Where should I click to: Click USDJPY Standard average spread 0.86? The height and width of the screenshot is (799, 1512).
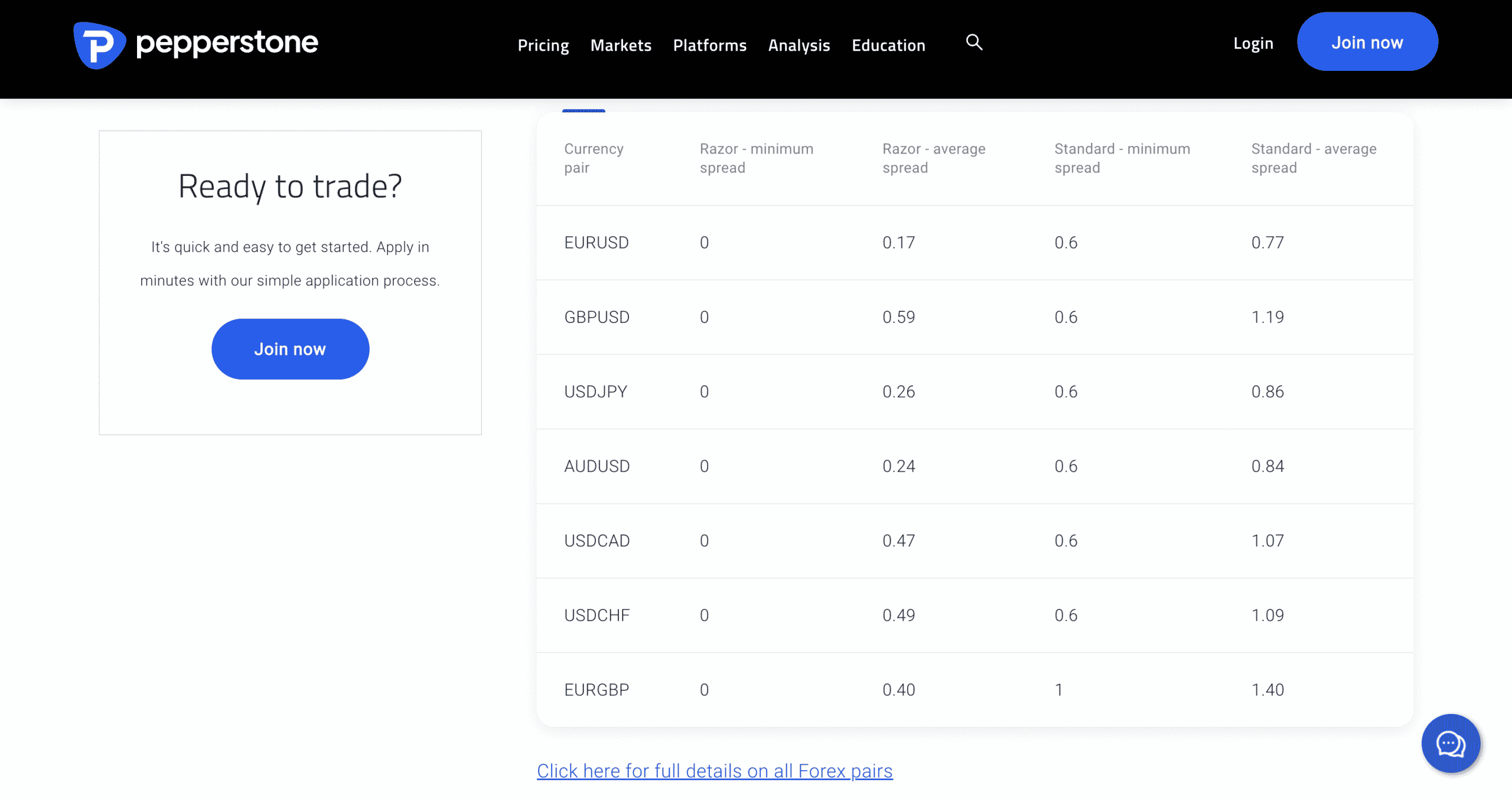tap(1267, 392)
